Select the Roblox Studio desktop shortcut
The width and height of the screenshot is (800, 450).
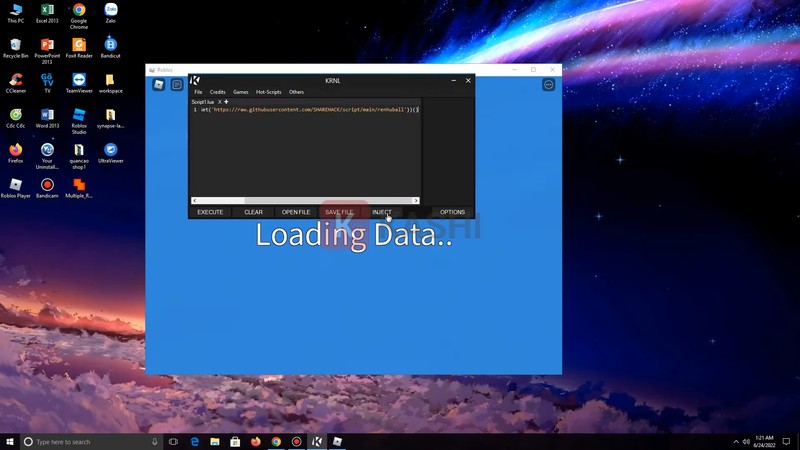click(x=79, y=116)
